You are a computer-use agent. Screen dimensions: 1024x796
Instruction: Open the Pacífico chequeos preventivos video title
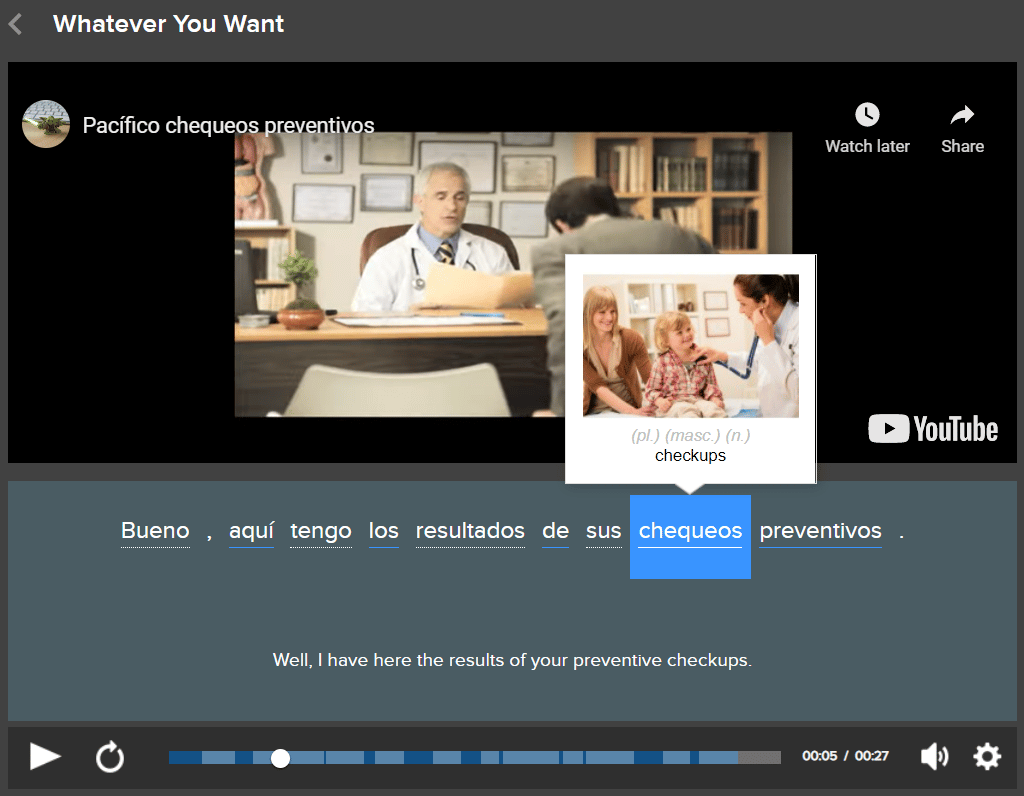click(x=228, y=126)
